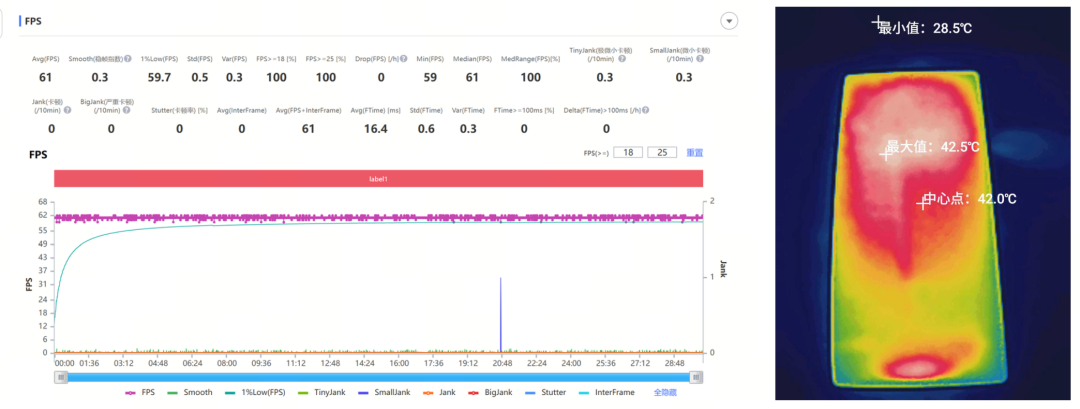Viewport: 1080px width, 409px height.
Task: Click the SmallJank spike near 20:48
Action: click(x=501, y=313)
